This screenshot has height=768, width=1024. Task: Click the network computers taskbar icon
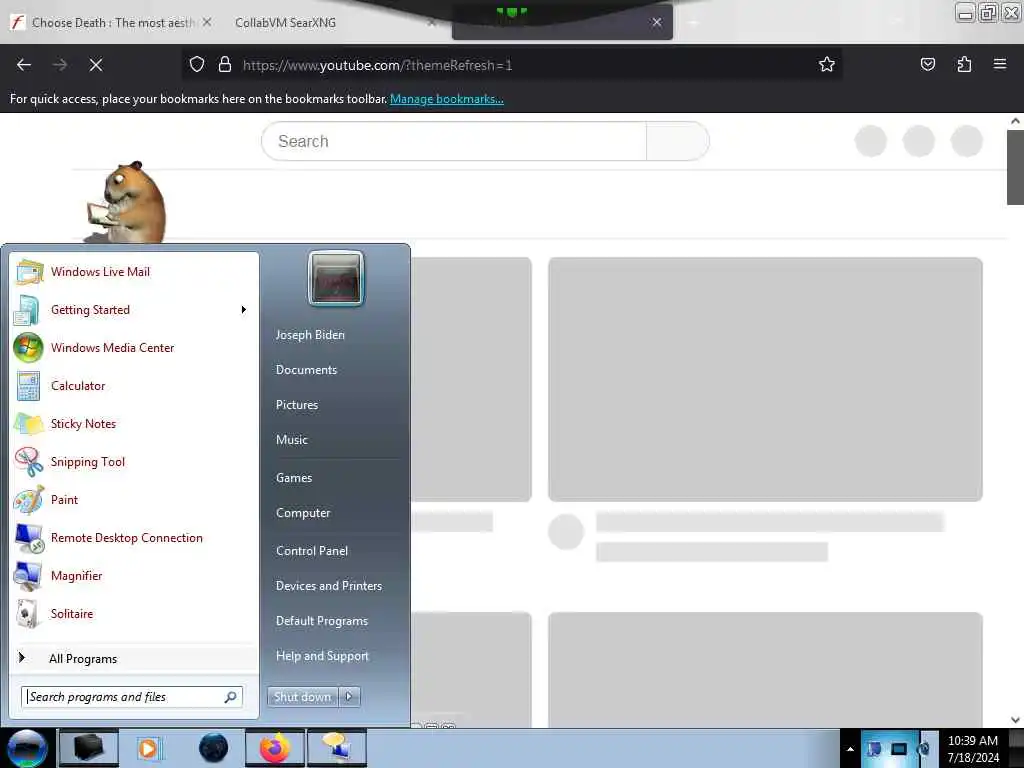point(337,748)
